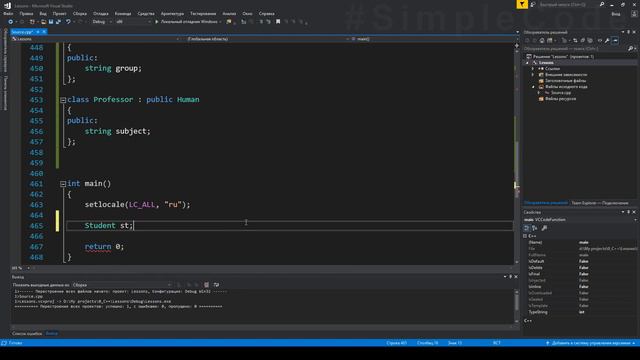This screenshot has width=640, height=360.
Task: Open the Lessons project scope dropdown
Action: click(x=96, y=39)
